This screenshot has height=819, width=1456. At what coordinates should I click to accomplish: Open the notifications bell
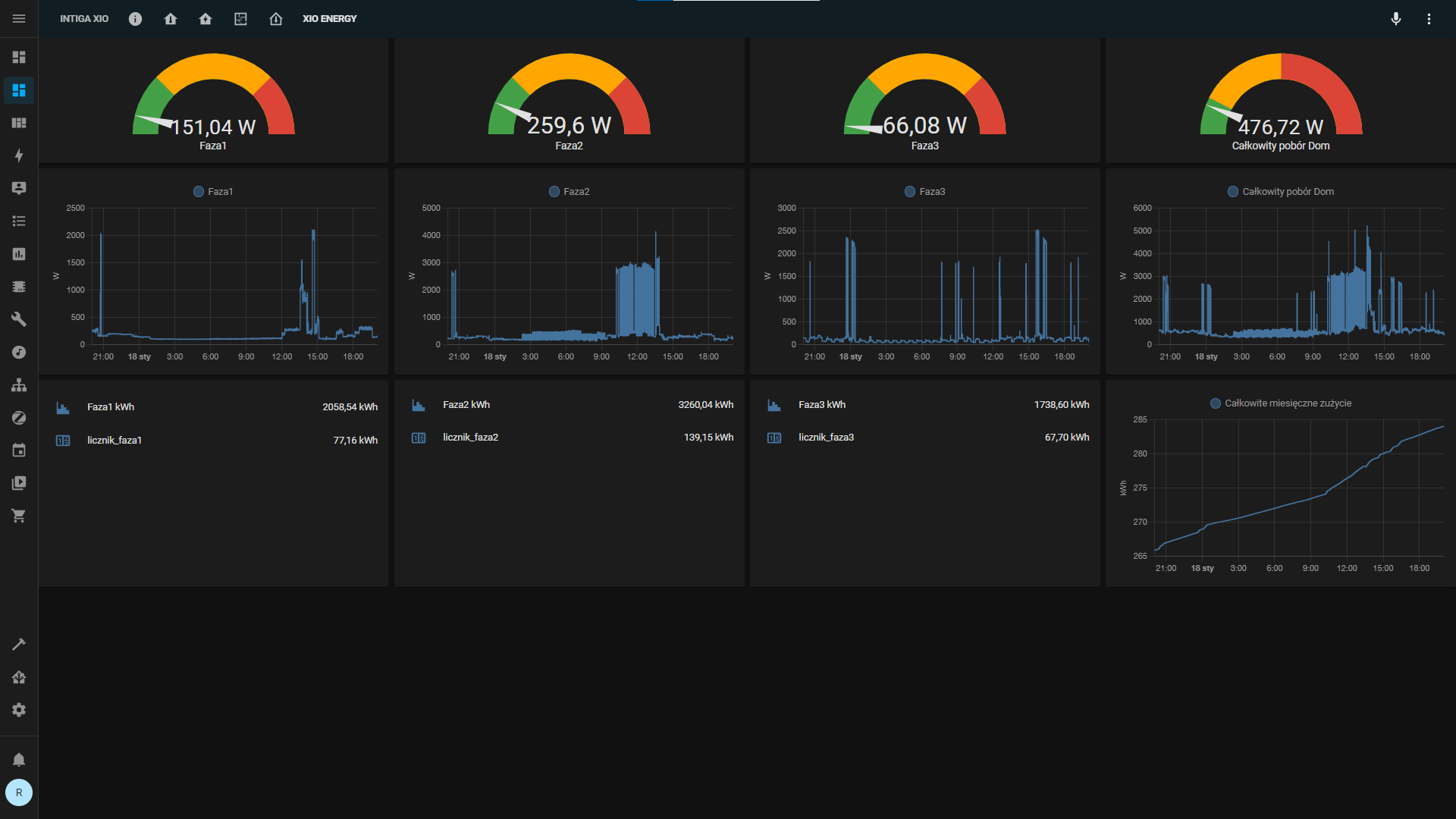19,760
